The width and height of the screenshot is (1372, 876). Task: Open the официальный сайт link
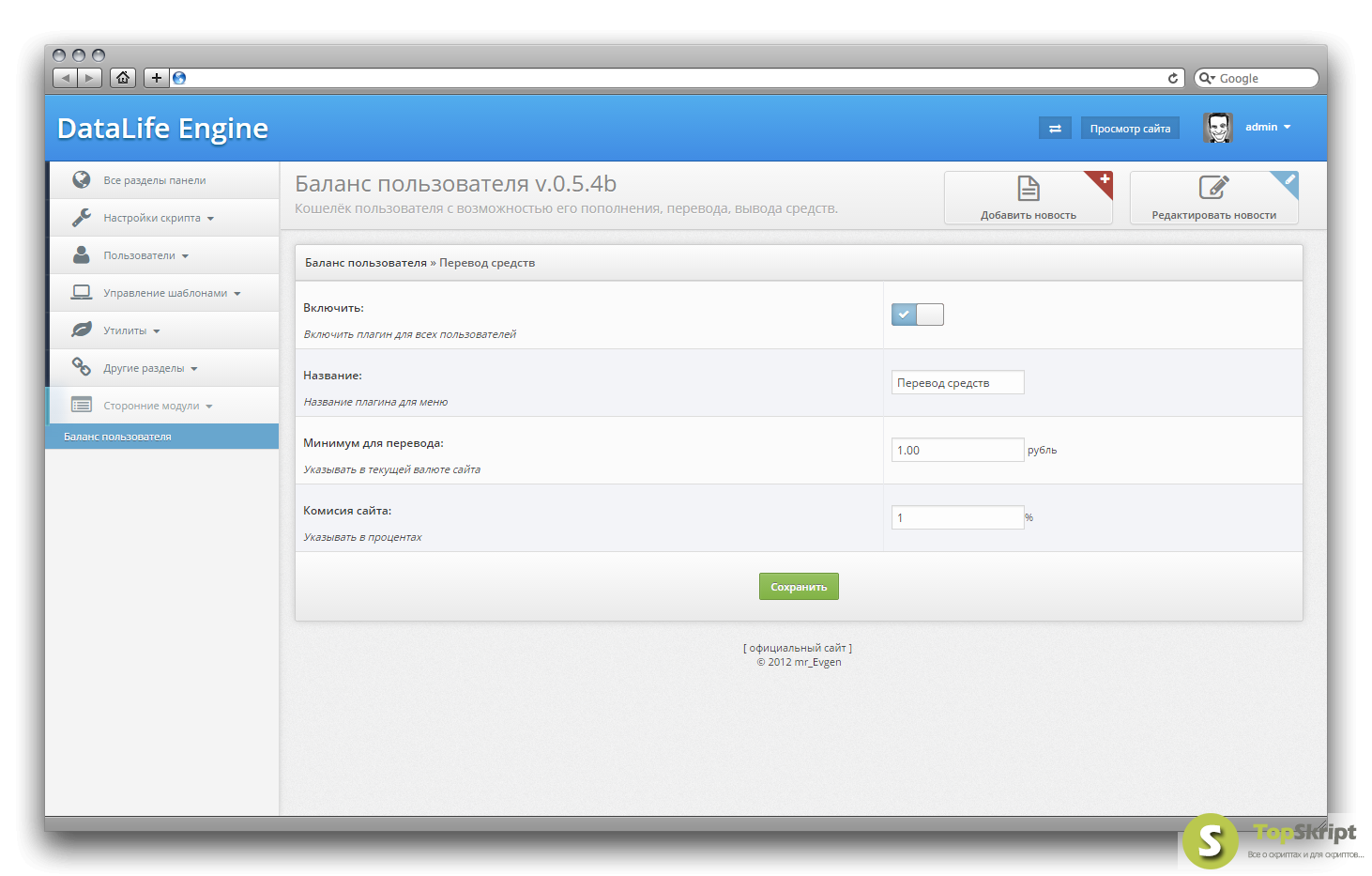tap(798, 648)
